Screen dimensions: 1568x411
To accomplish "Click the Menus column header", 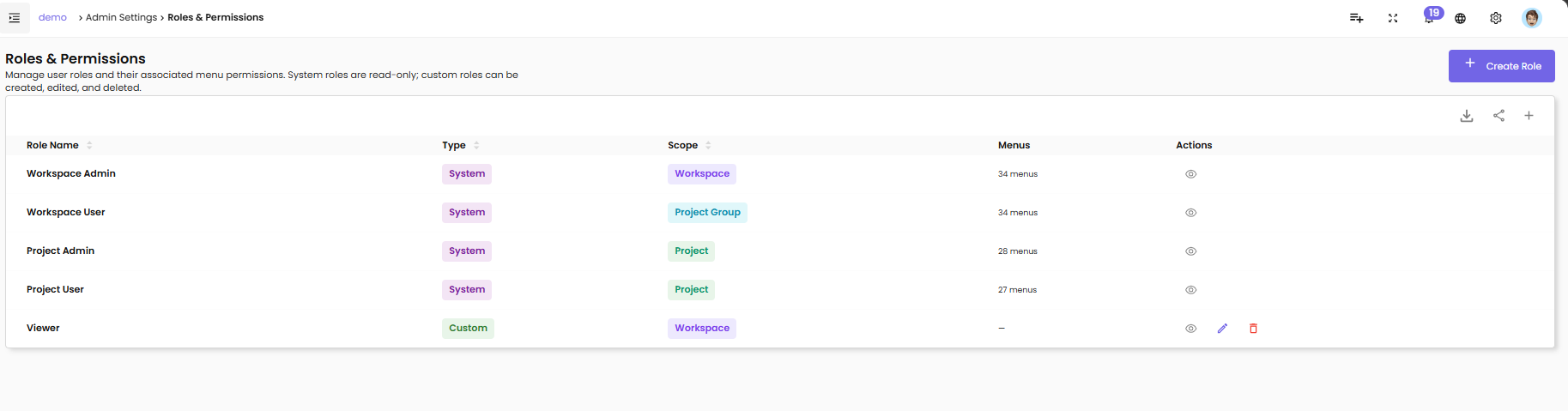I will [1014, 145].
